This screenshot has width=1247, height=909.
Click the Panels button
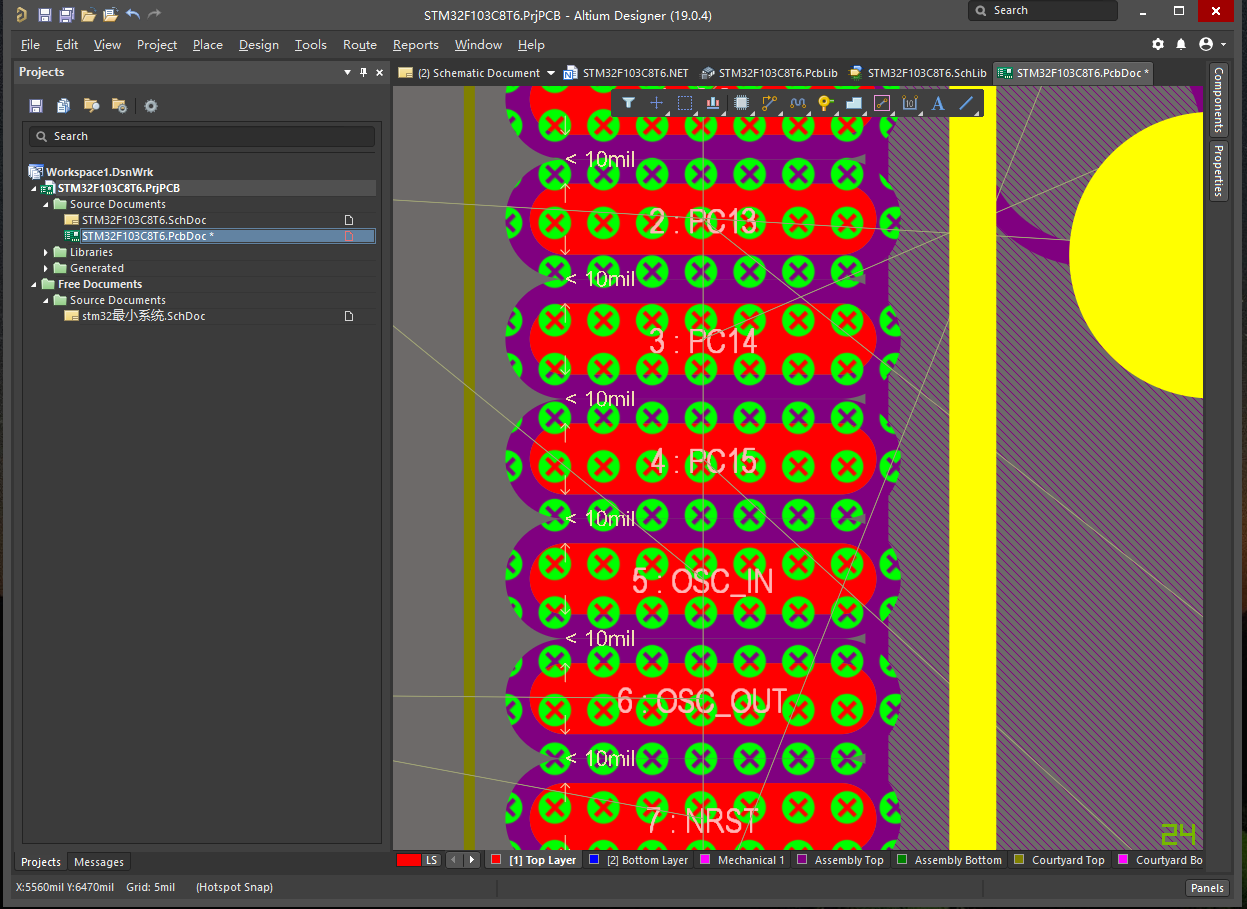click(x=1207, y=888)
